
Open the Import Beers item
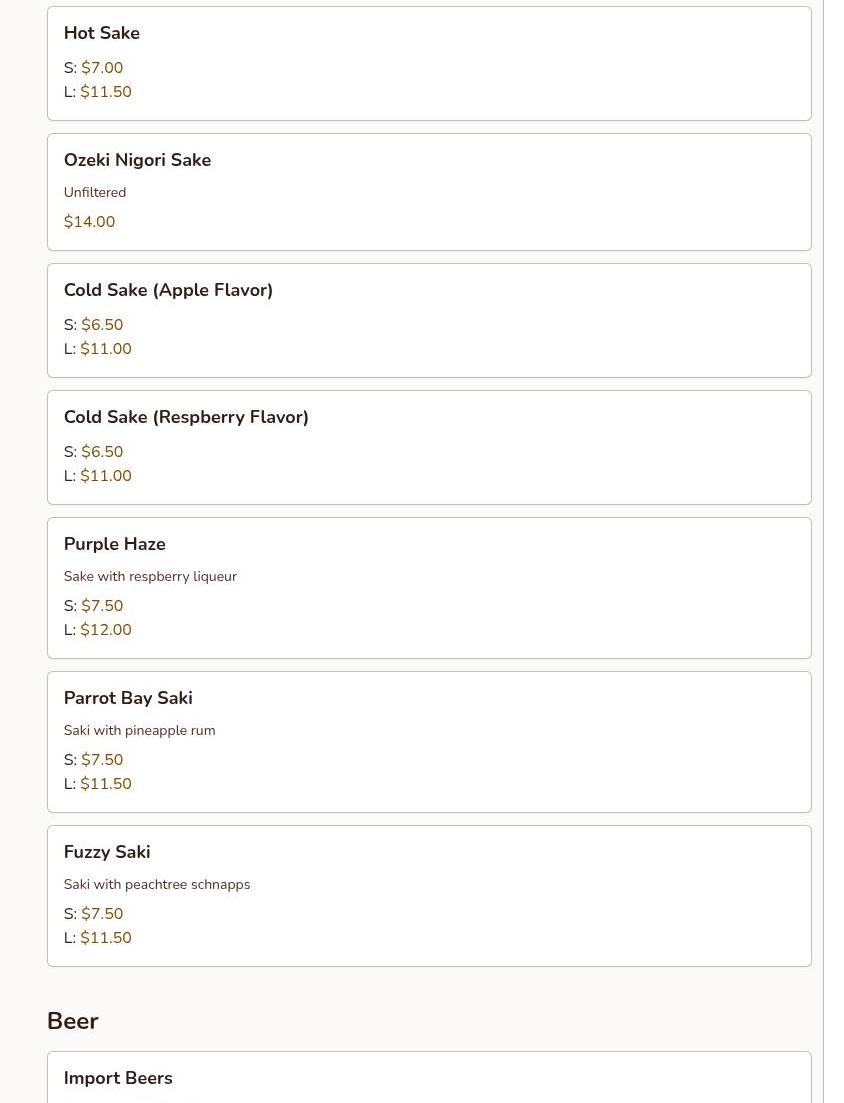point(118,1078)
